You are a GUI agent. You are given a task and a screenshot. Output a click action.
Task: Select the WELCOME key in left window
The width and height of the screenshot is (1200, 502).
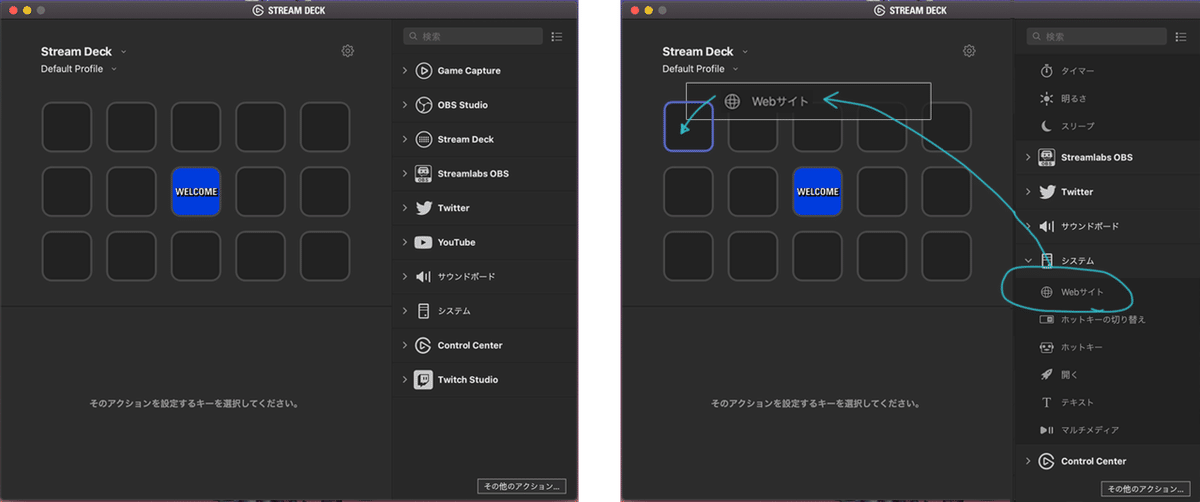tap(196, 191)
